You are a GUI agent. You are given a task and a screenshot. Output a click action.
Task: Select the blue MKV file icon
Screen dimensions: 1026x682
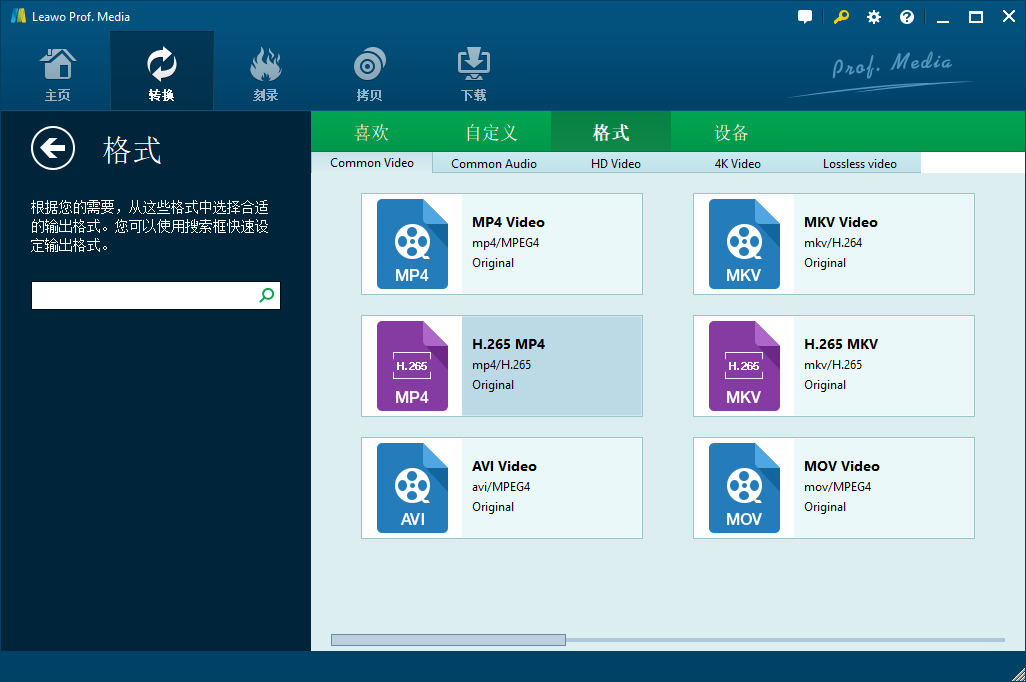pos(744,244)
